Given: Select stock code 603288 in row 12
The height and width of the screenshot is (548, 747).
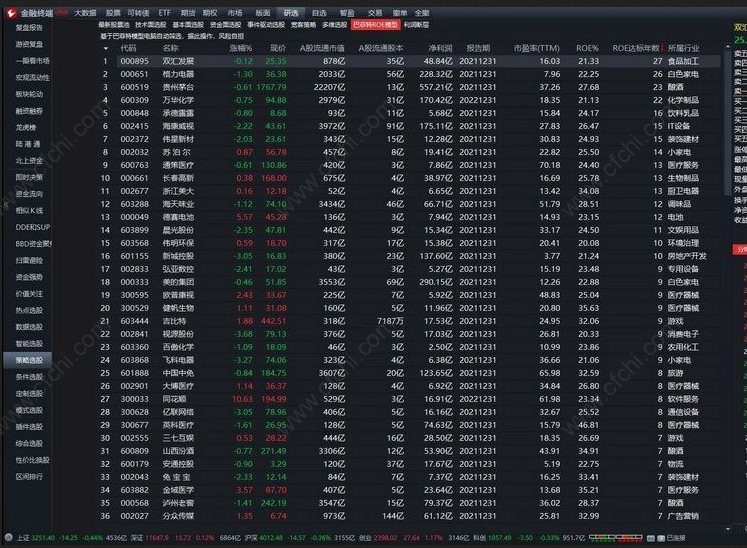Looking at the screenshot, I should (x=134, y=204).
